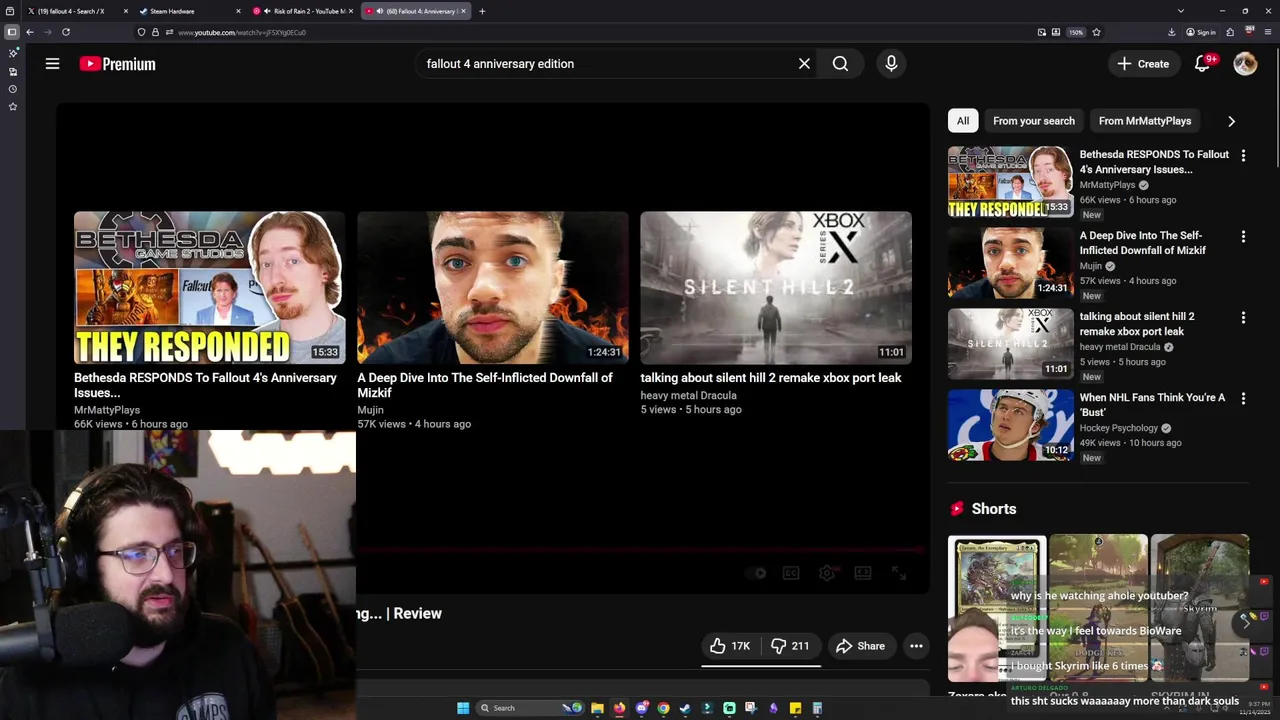The width and height of the screenshot is (1280, 720).
Task: Toggle closed captions in player
Action: 791,573
